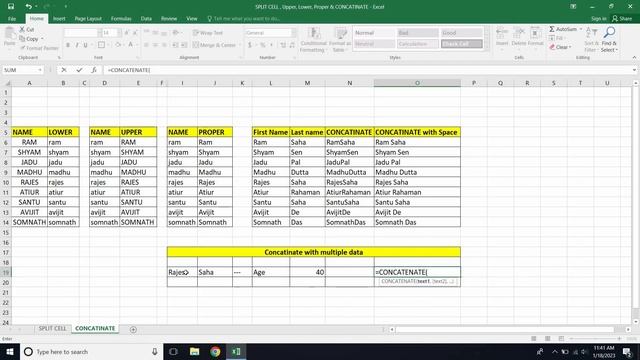This screenshot has height=360, width=640.
Task: Click the Fill Color bucket icon
Action: [118, 45]
